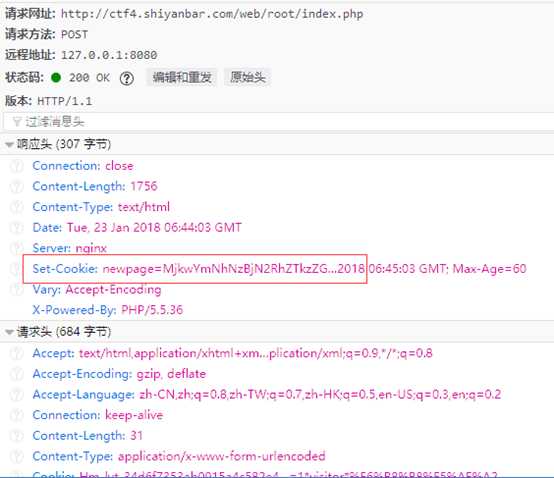Screen dimensions: 554x478
Task: Select the 200 OK status text
Action: pos(89,78)
